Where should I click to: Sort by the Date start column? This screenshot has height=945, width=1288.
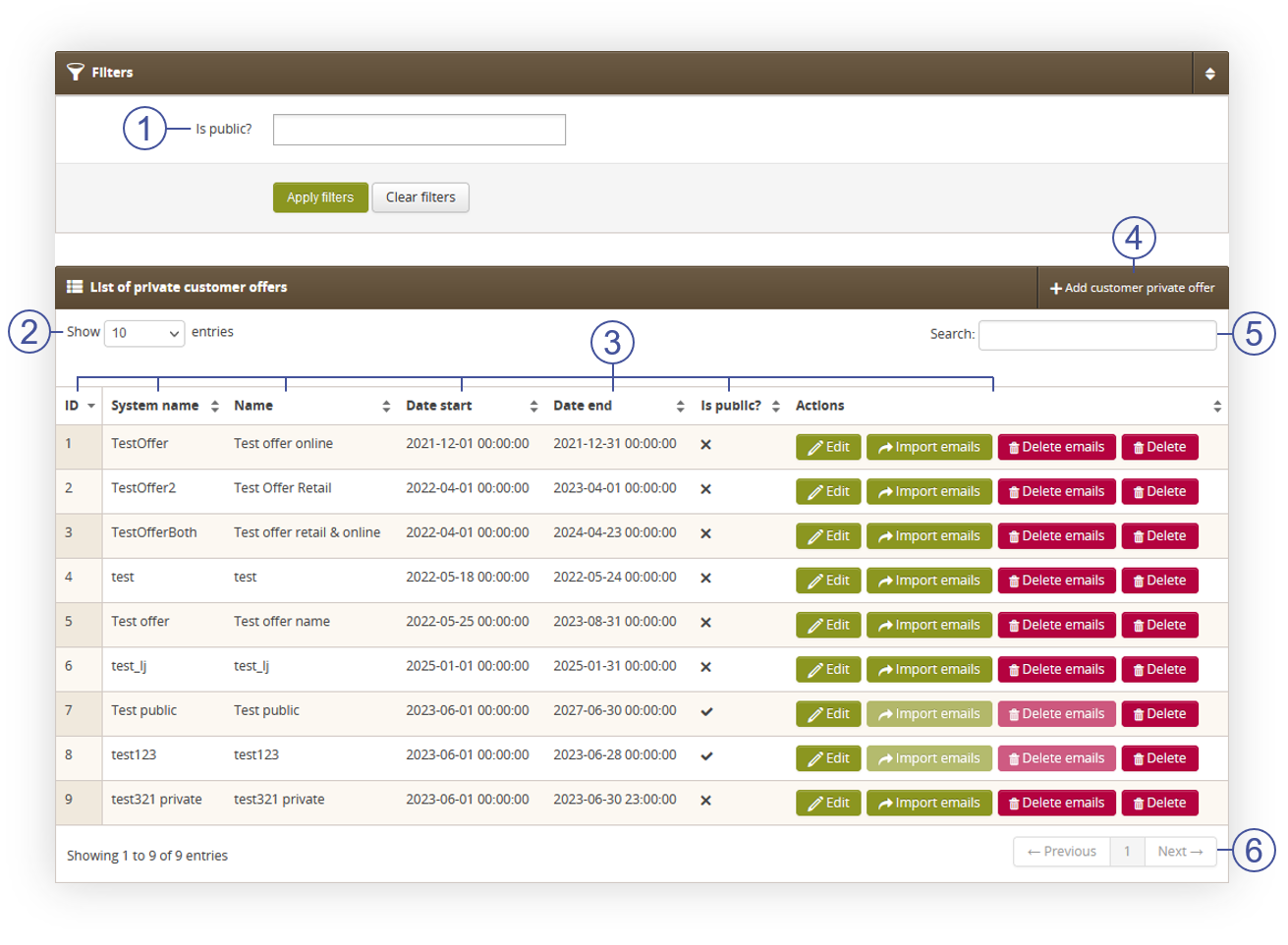[472, 406]
